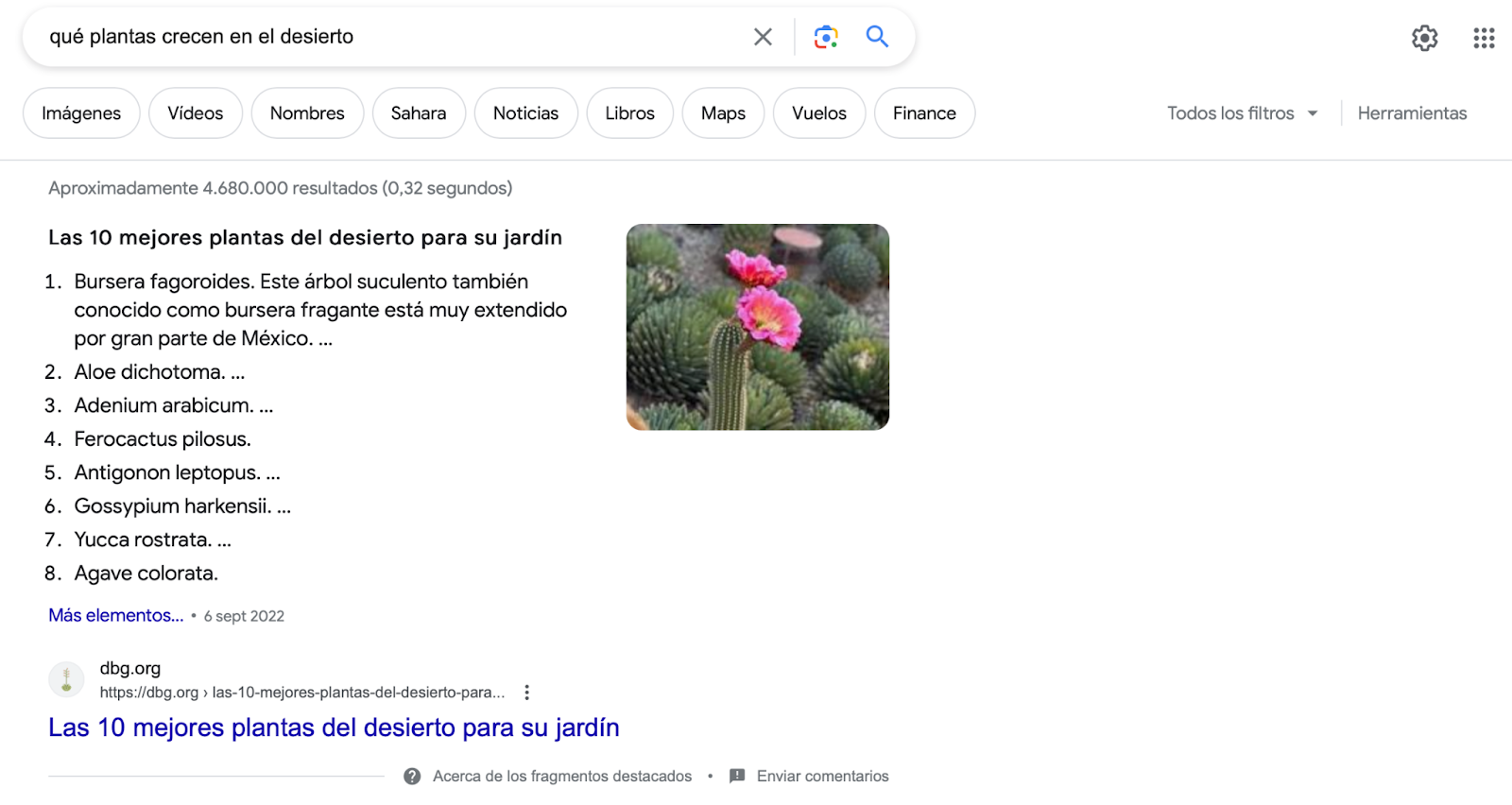Open the Google apps grid icon
This screenshot has width=1512, height=805.
(x=1484, y=38)
